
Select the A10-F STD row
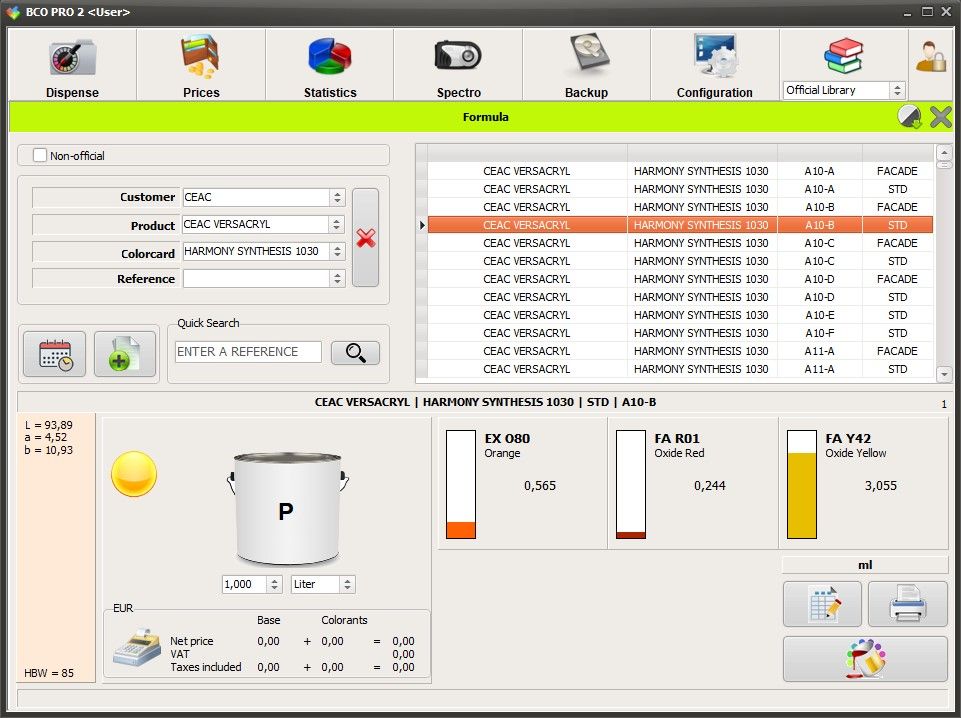click(x=680, y=333)
